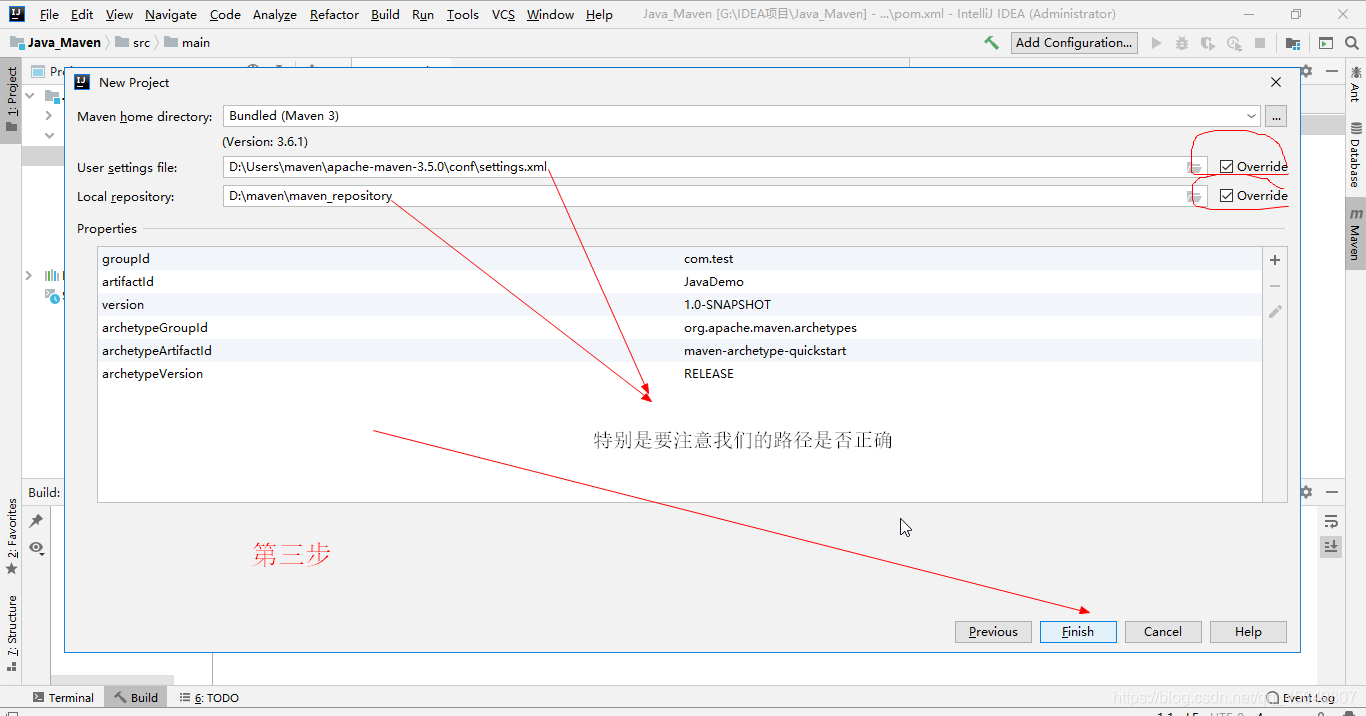Open the 6: TODO tab at bottom

click(209, 698)
